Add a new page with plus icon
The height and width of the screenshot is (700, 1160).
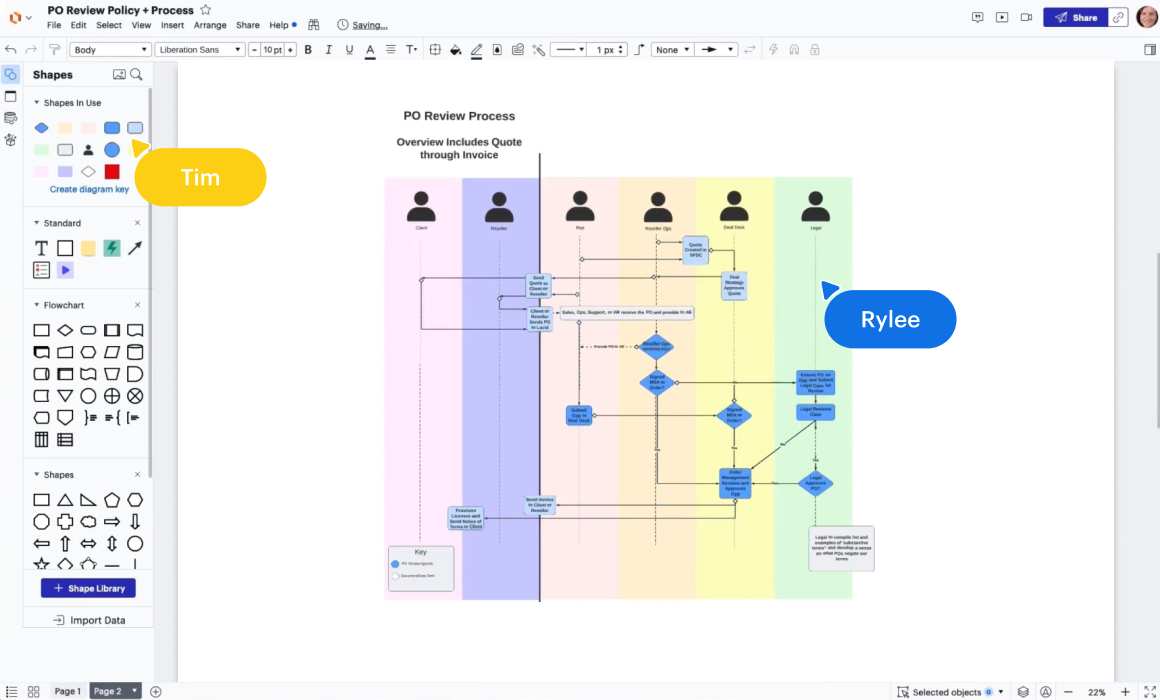click(156, 691)
